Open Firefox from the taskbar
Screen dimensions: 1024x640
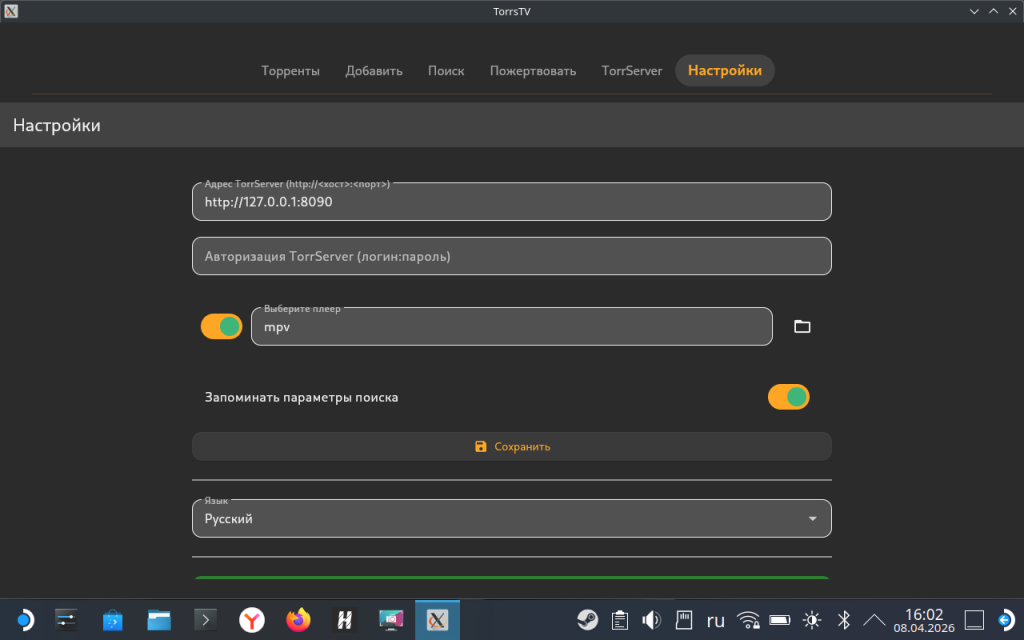[x=298, y=620]
